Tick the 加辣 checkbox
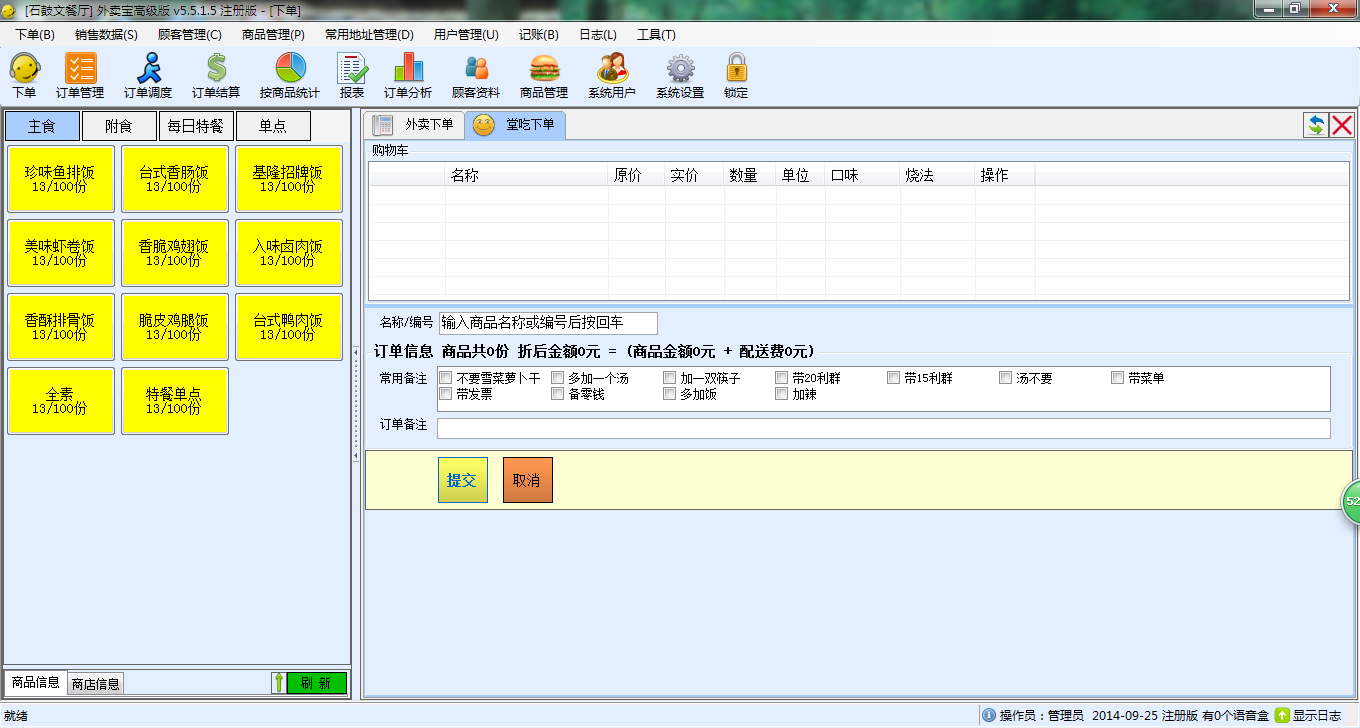The width and height of the screenshot is (1360, 728). coord(782,395)
